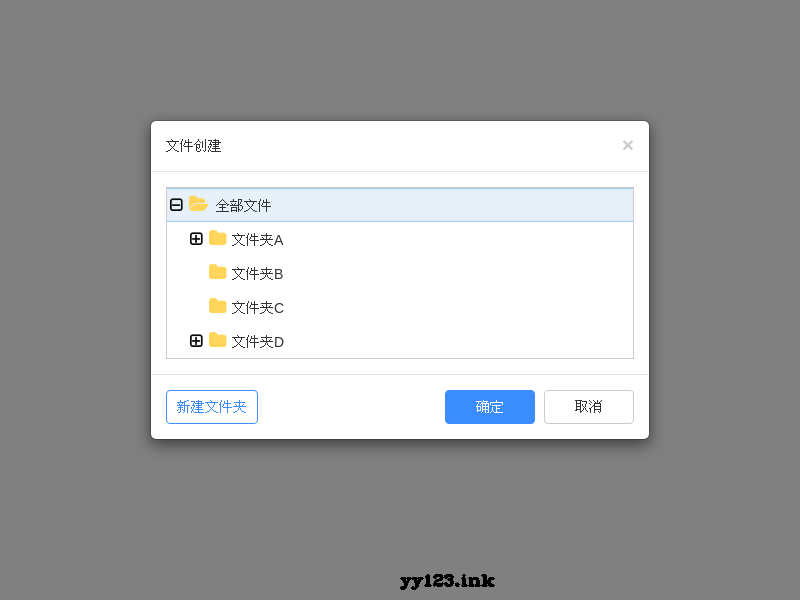Select the highlighted 全部文件 row
This screenshot has height=600, width=800.
click(243, 205)
